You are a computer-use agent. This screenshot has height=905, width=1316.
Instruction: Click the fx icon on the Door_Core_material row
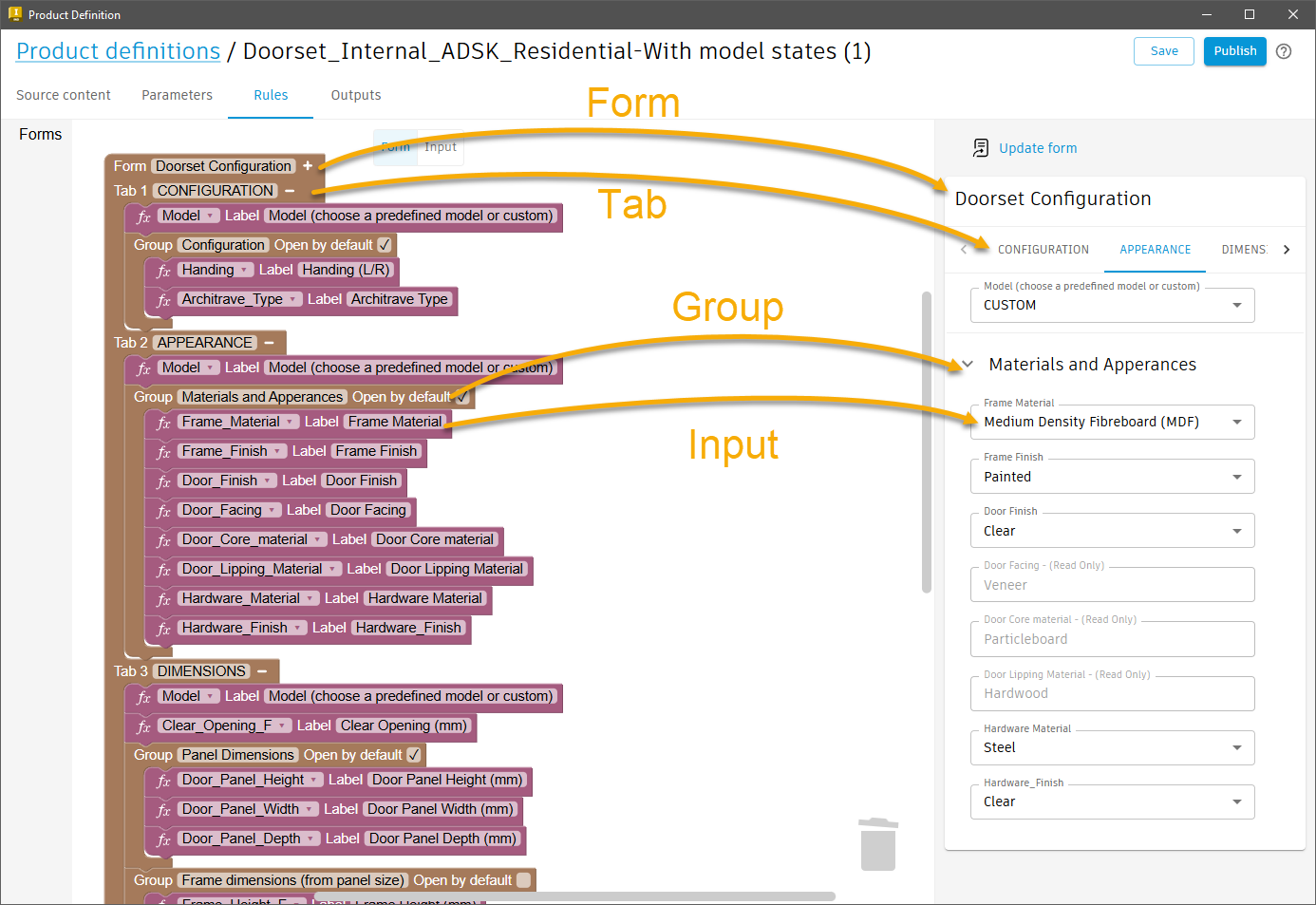point(163,540)
